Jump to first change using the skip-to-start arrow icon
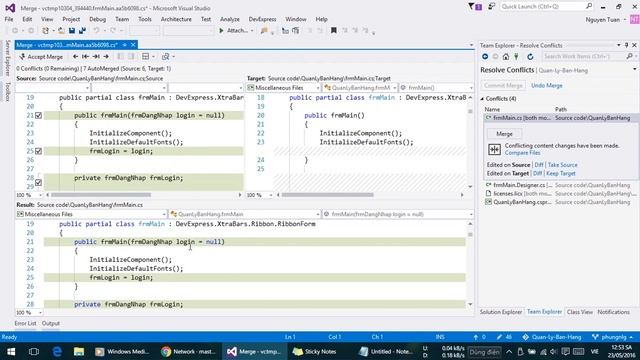 tap(85, 57)
